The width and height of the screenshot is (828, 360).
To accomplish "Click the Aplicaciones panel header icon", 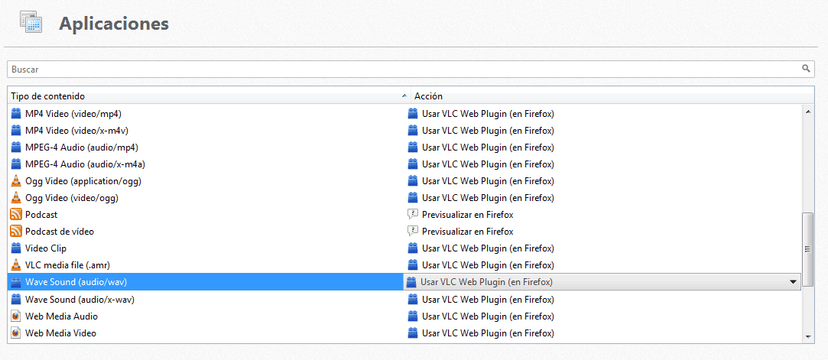I will point(31,22).
